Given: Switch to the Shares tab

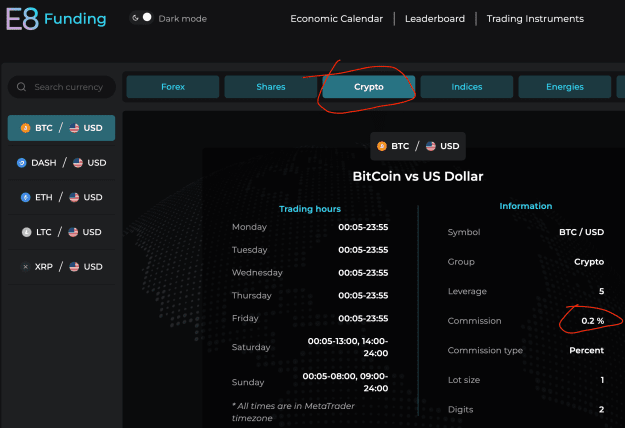Looking at the screenshot, I should coord(271,87).
